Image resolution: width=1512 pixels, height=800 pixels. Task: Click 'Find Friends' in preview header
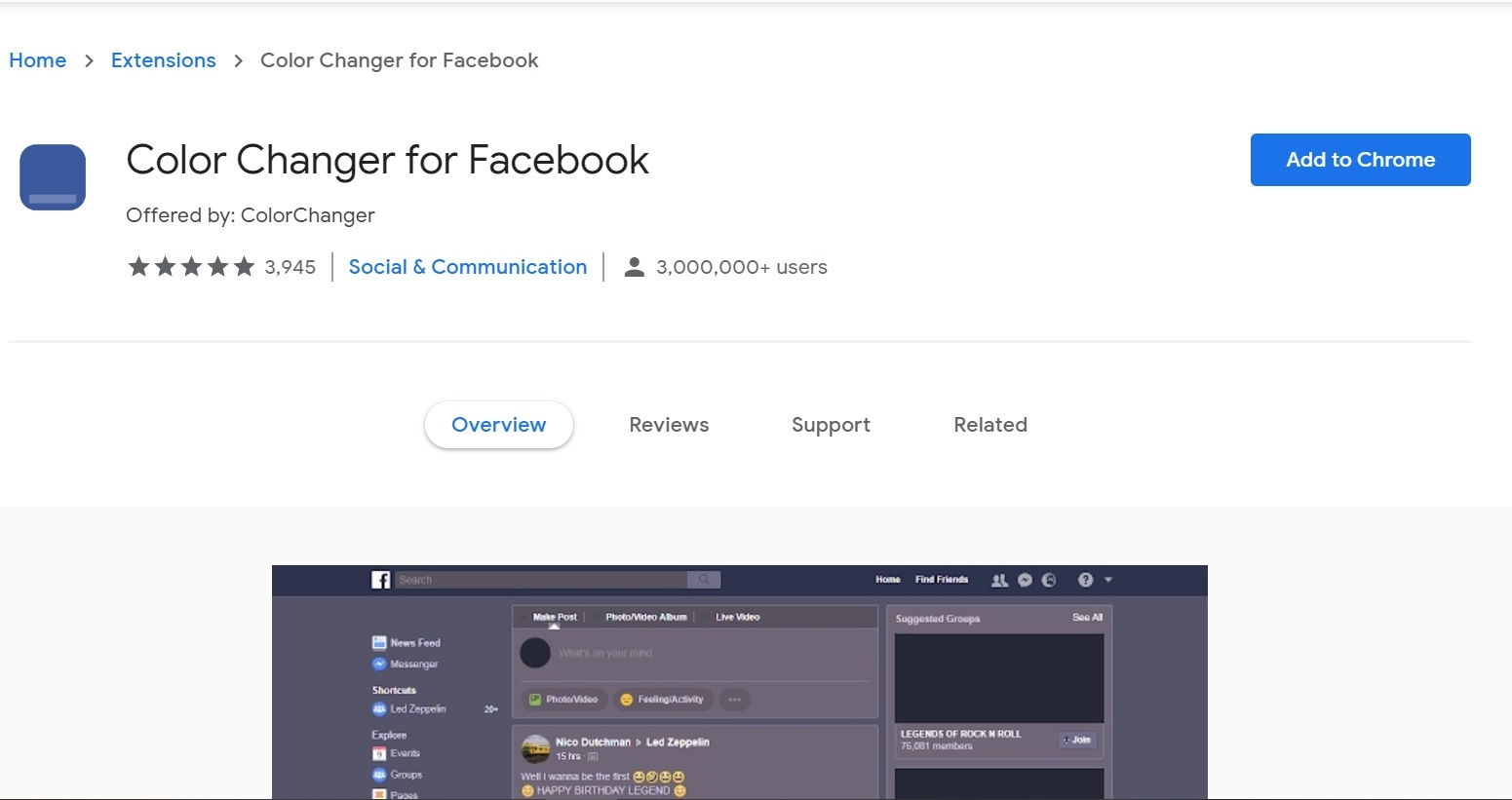[942, 580]
